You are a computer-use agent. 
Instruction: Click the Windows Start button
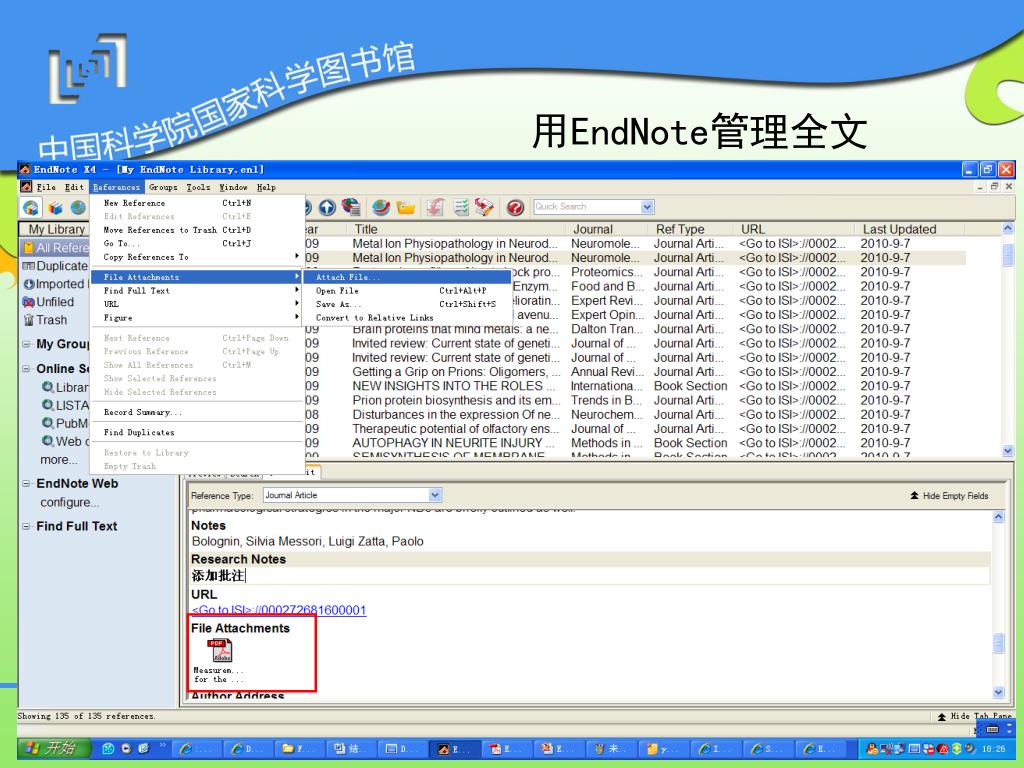[52, 748]
